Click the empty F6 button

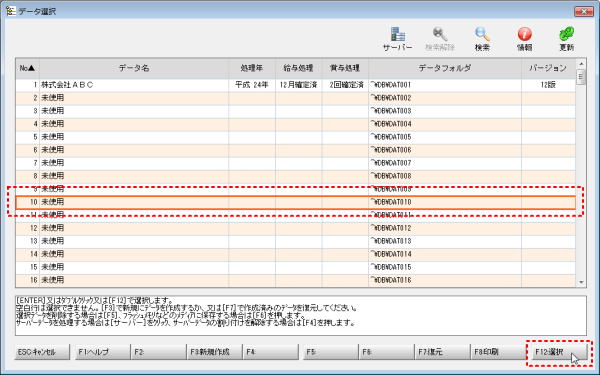[386, 352]
